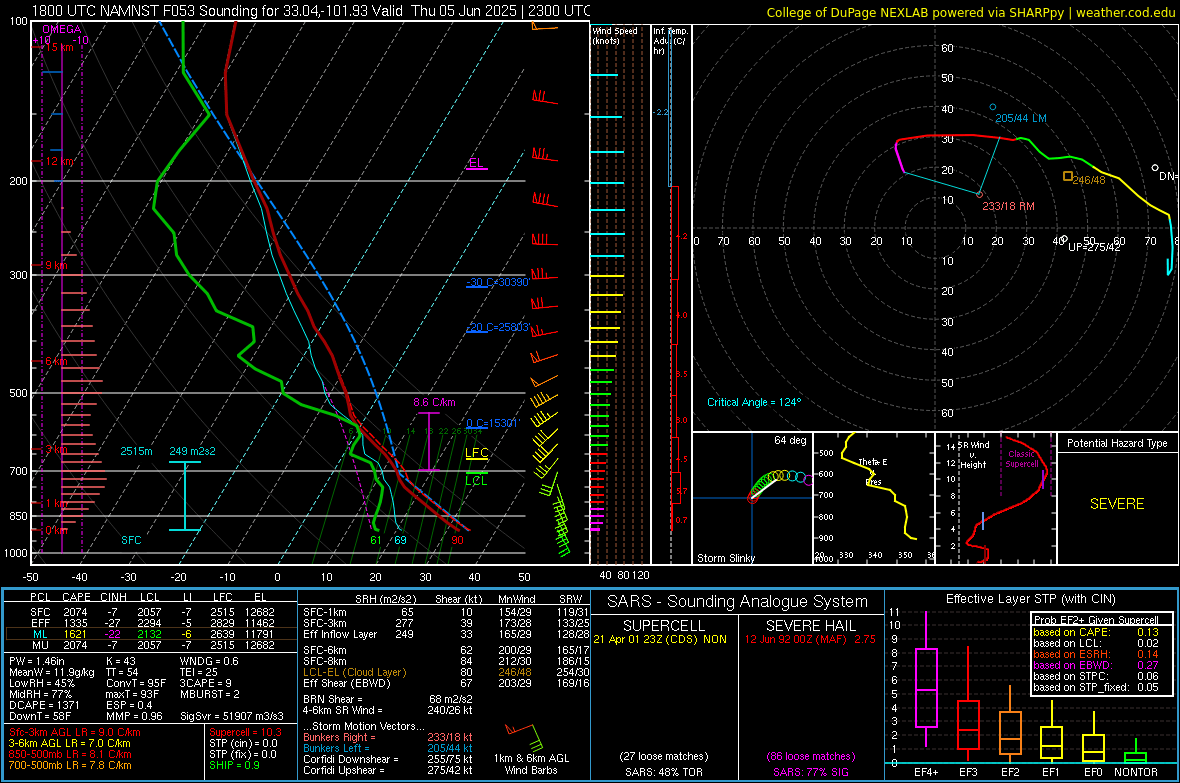Click the Bunkers Left = 205/44 kt line
Screen dimensions: 1180x783
pyautogui.click(x=388, y=748)
